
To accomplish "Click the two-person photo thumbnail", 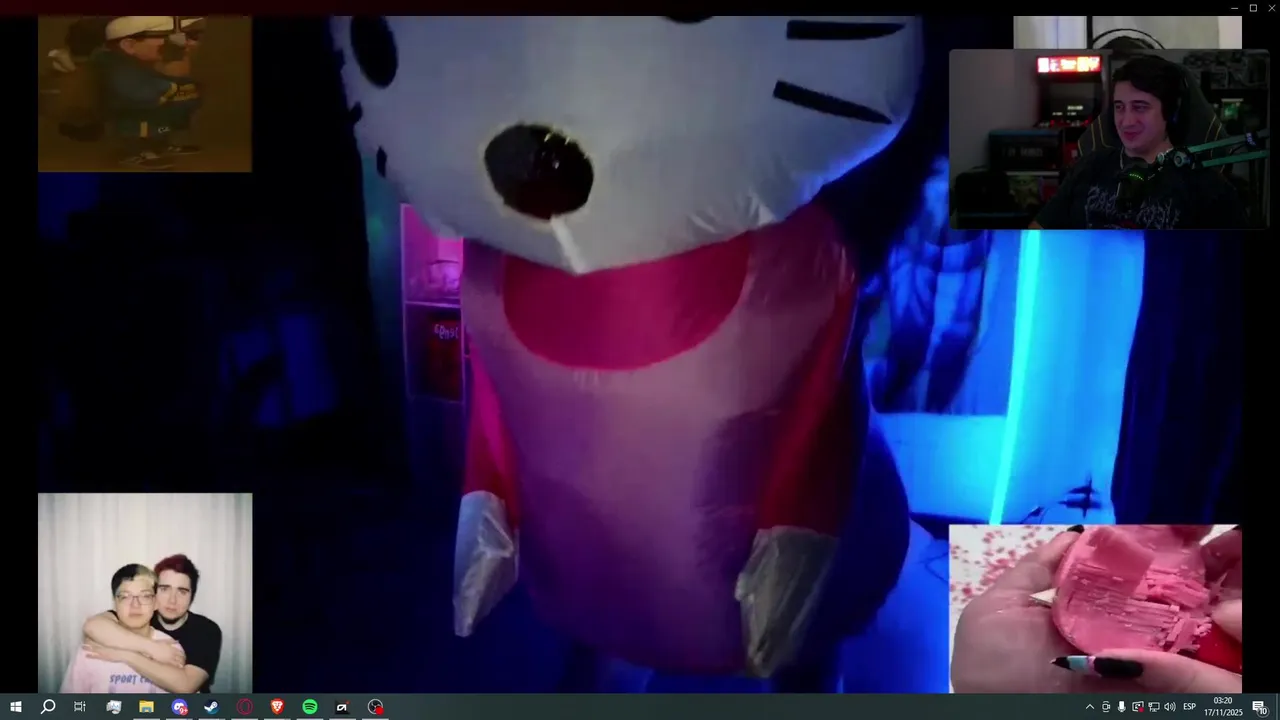I will tap(145, 593).
